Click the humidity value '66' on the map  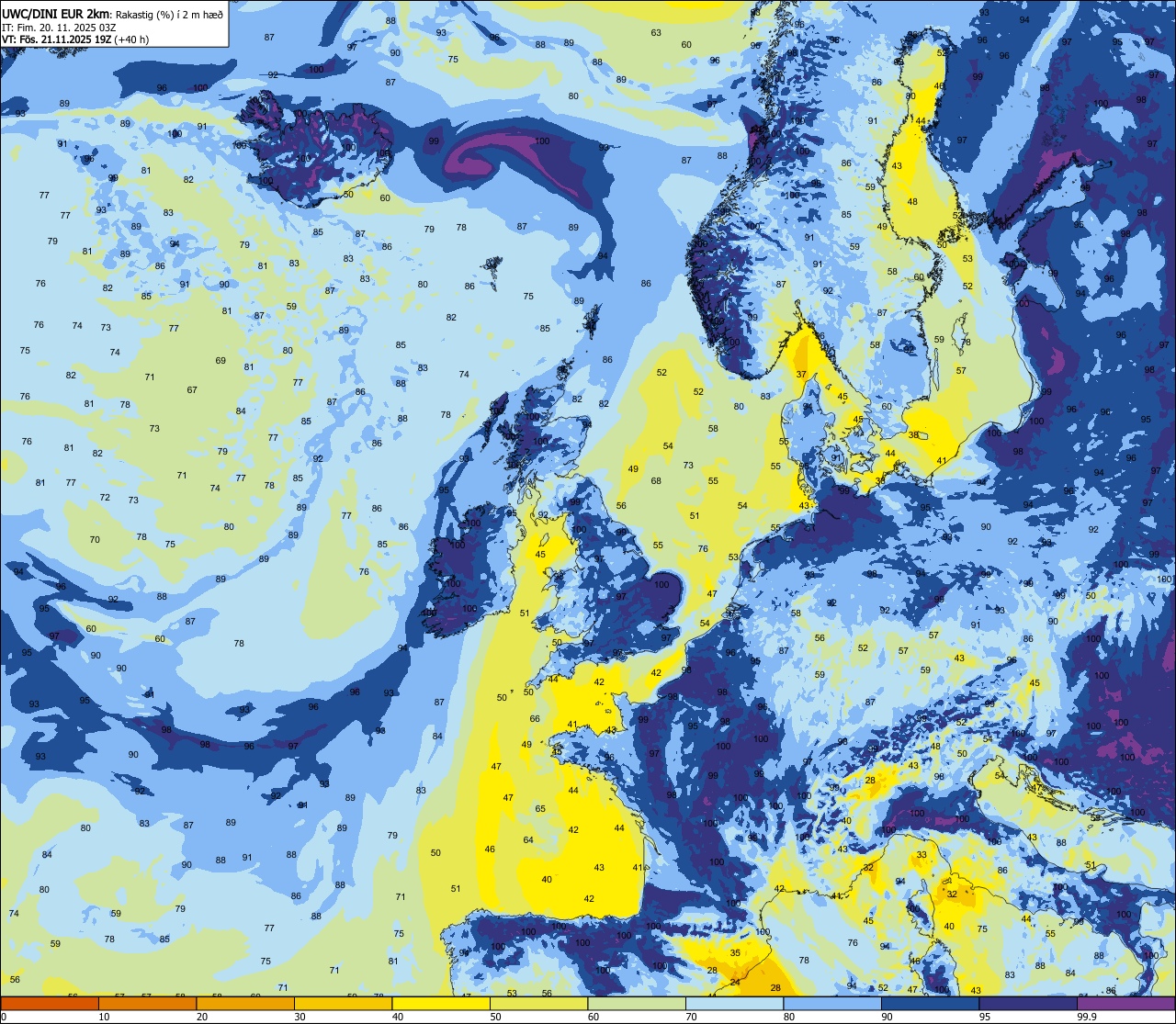pos(535,719)
